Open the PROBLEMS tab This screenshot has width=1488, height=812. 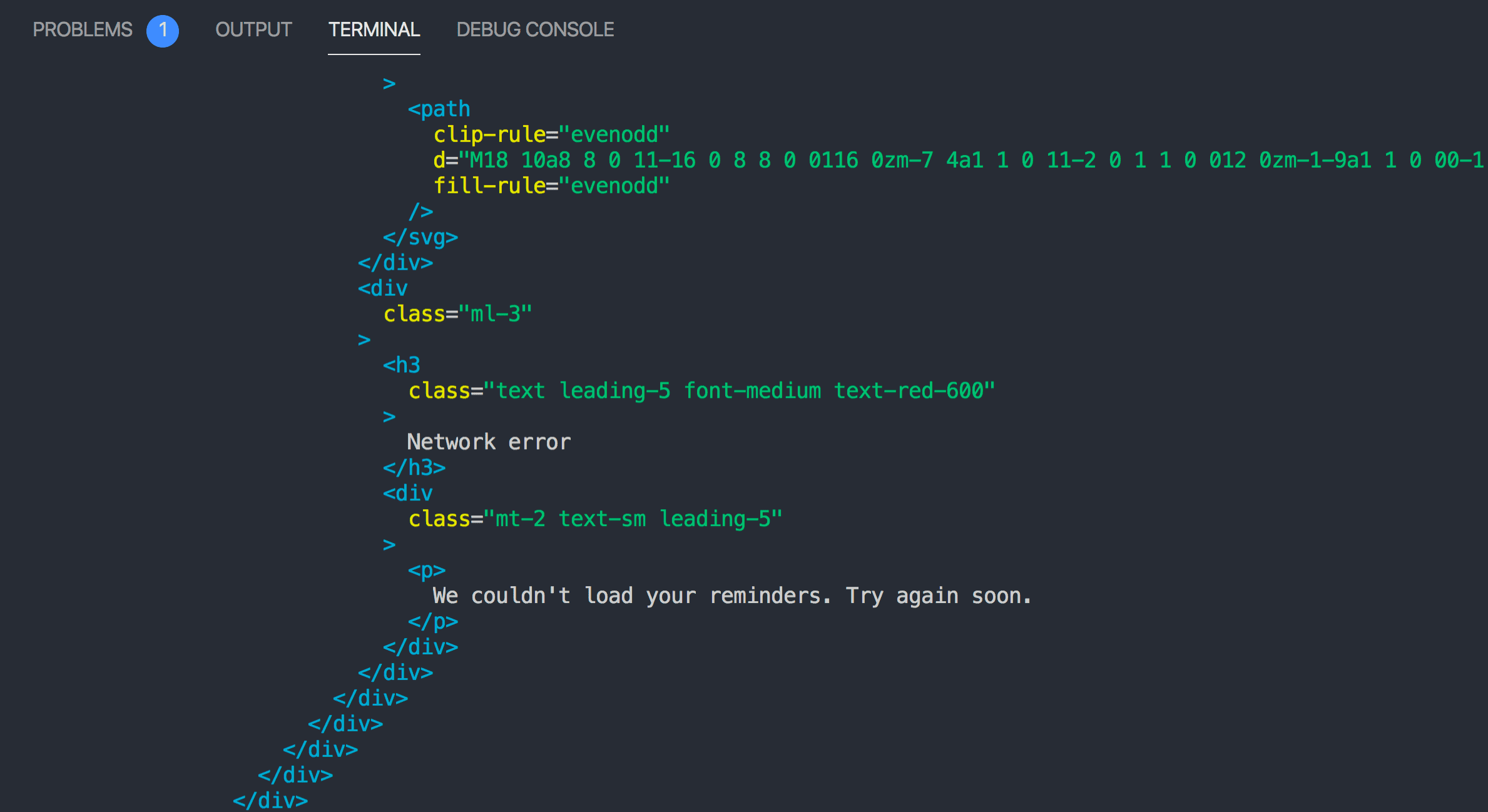83,29
